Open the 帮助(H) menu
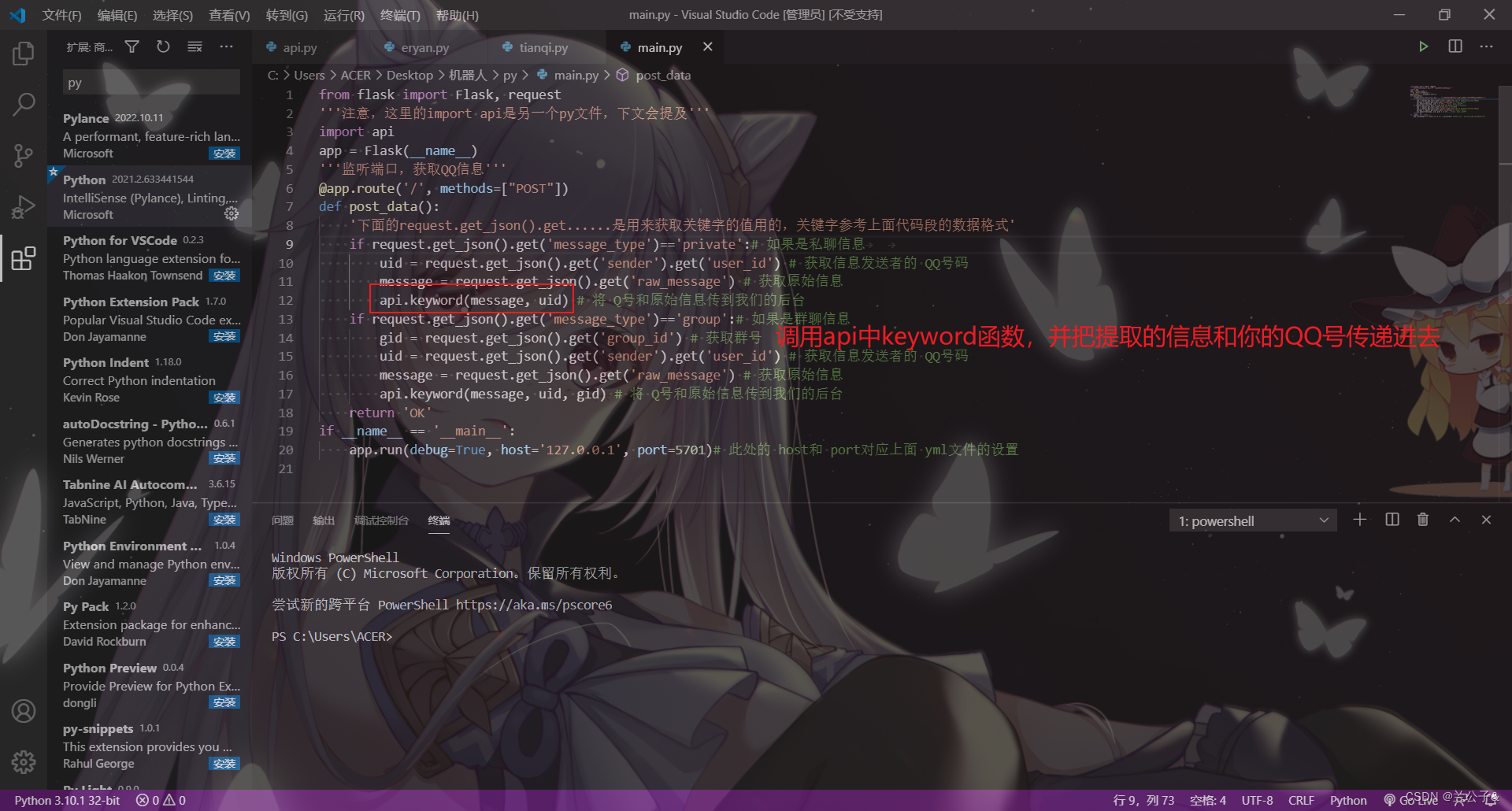 click(x=457, y=15)
